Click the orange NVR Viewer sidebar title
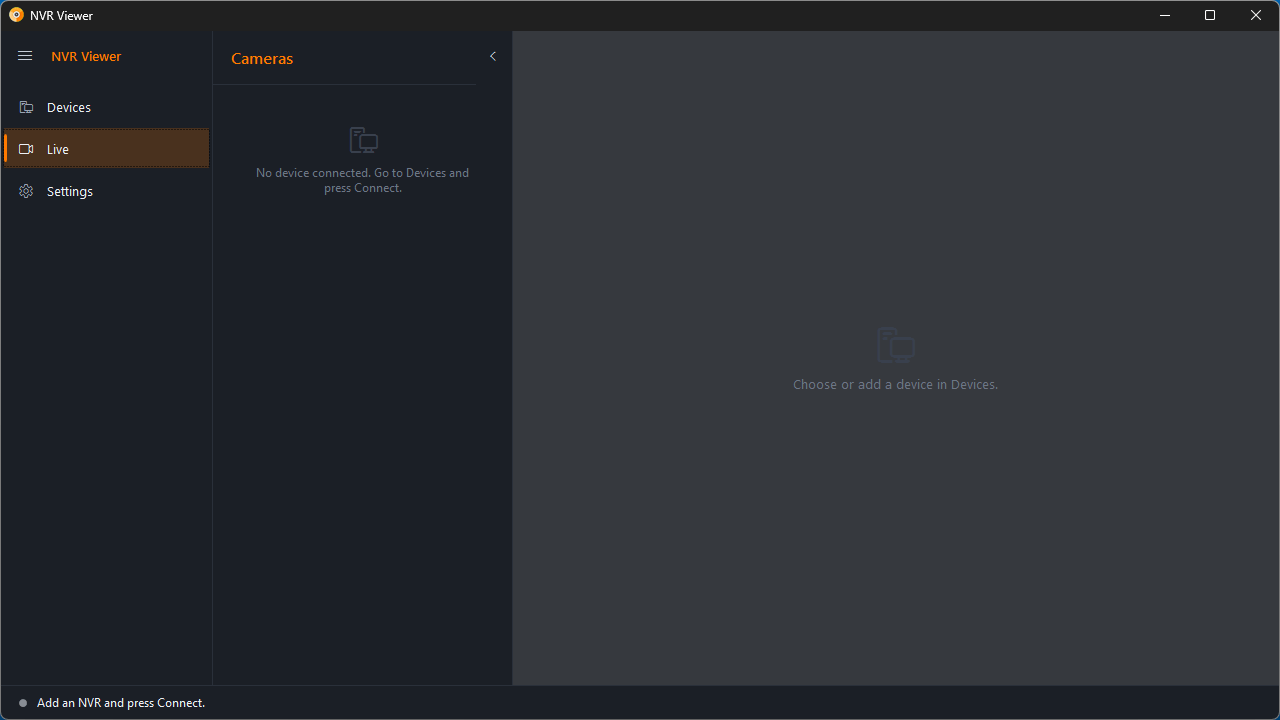 click(86, 56)
